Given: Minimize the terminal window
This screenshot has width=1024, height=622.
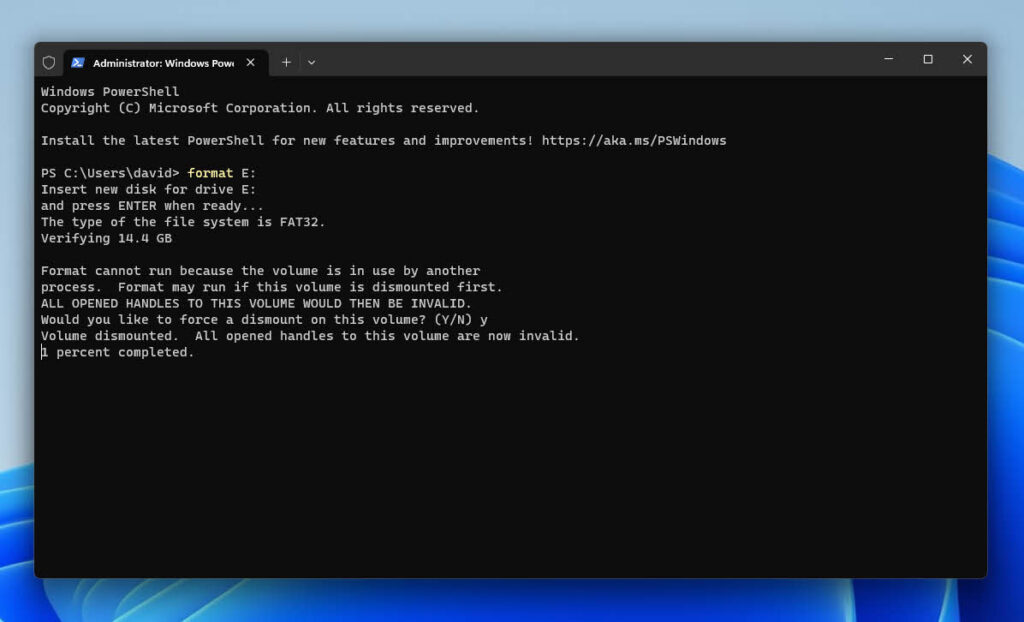Looking at the screenshot, I should [888, 60].
